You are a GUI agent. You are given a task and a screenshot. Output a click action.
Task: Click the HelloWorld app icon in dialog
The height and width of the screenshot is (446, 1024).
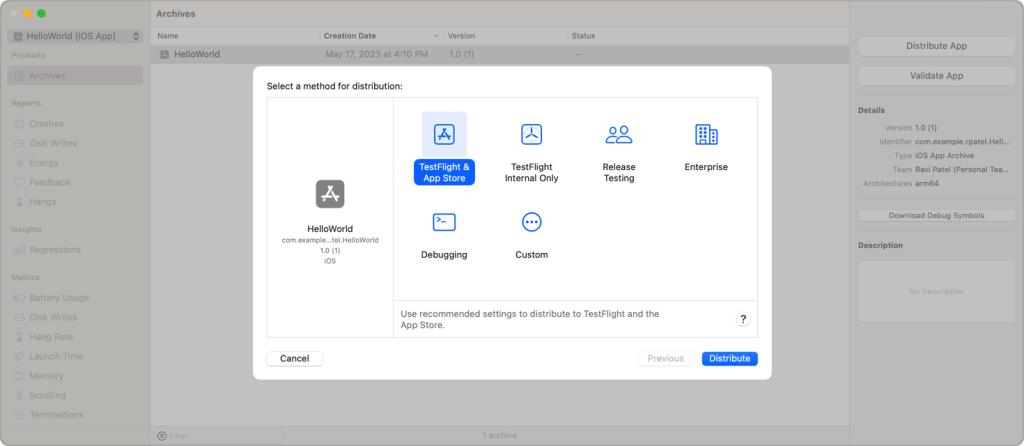tap(330, 194)
